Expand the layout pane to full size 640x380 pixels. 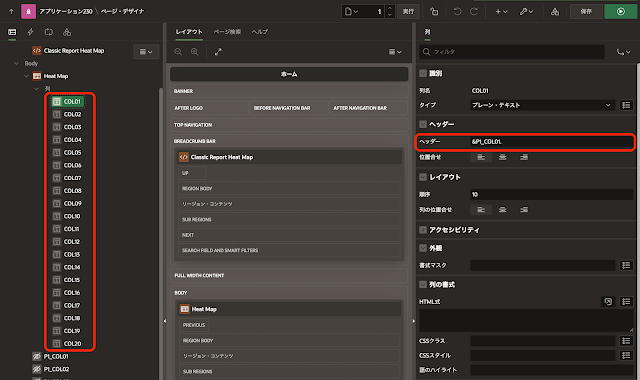tap(218, 52)
